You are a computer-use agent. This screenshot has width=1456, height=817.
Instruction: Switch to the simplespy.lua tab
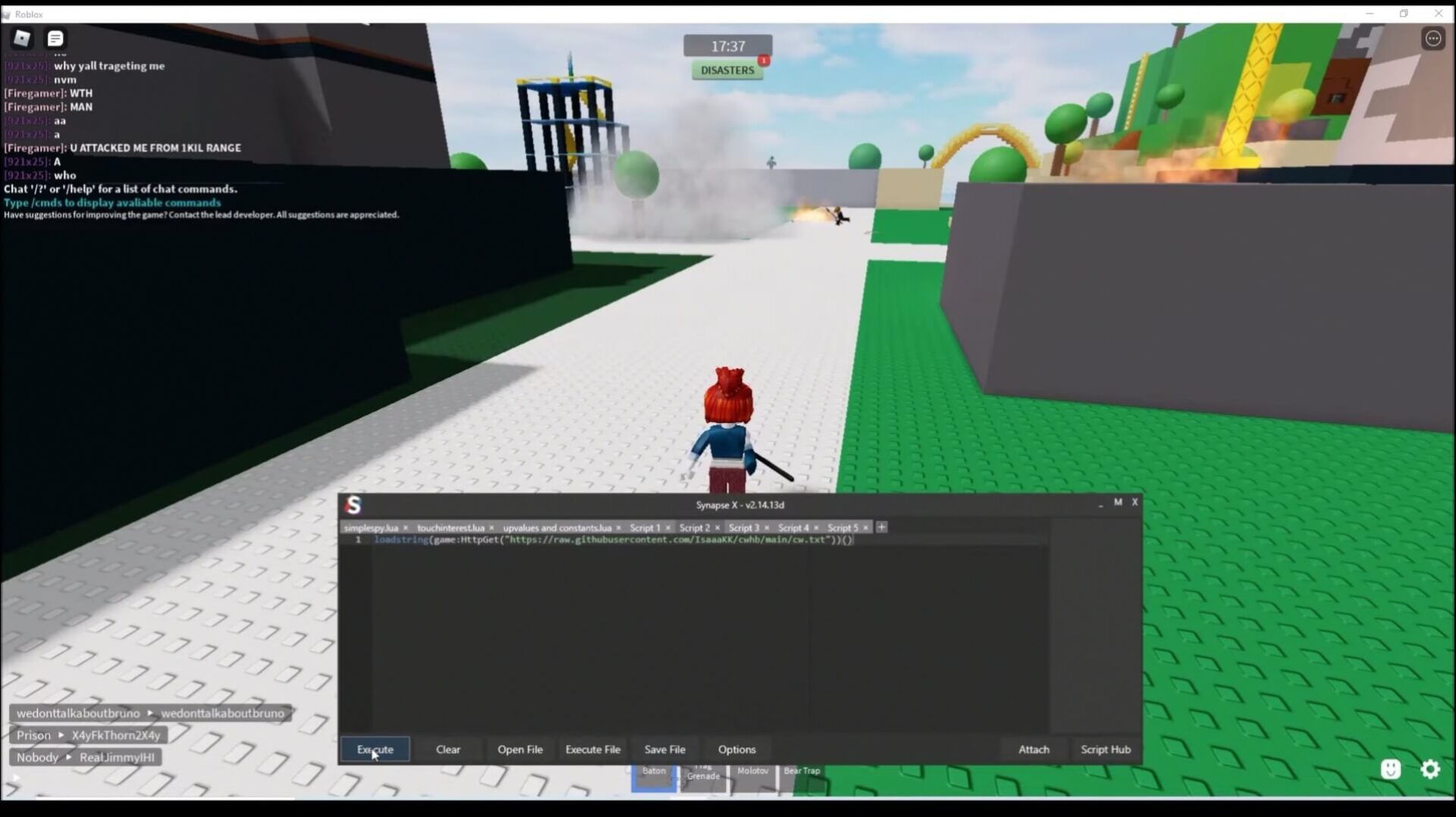click(371, 527)
